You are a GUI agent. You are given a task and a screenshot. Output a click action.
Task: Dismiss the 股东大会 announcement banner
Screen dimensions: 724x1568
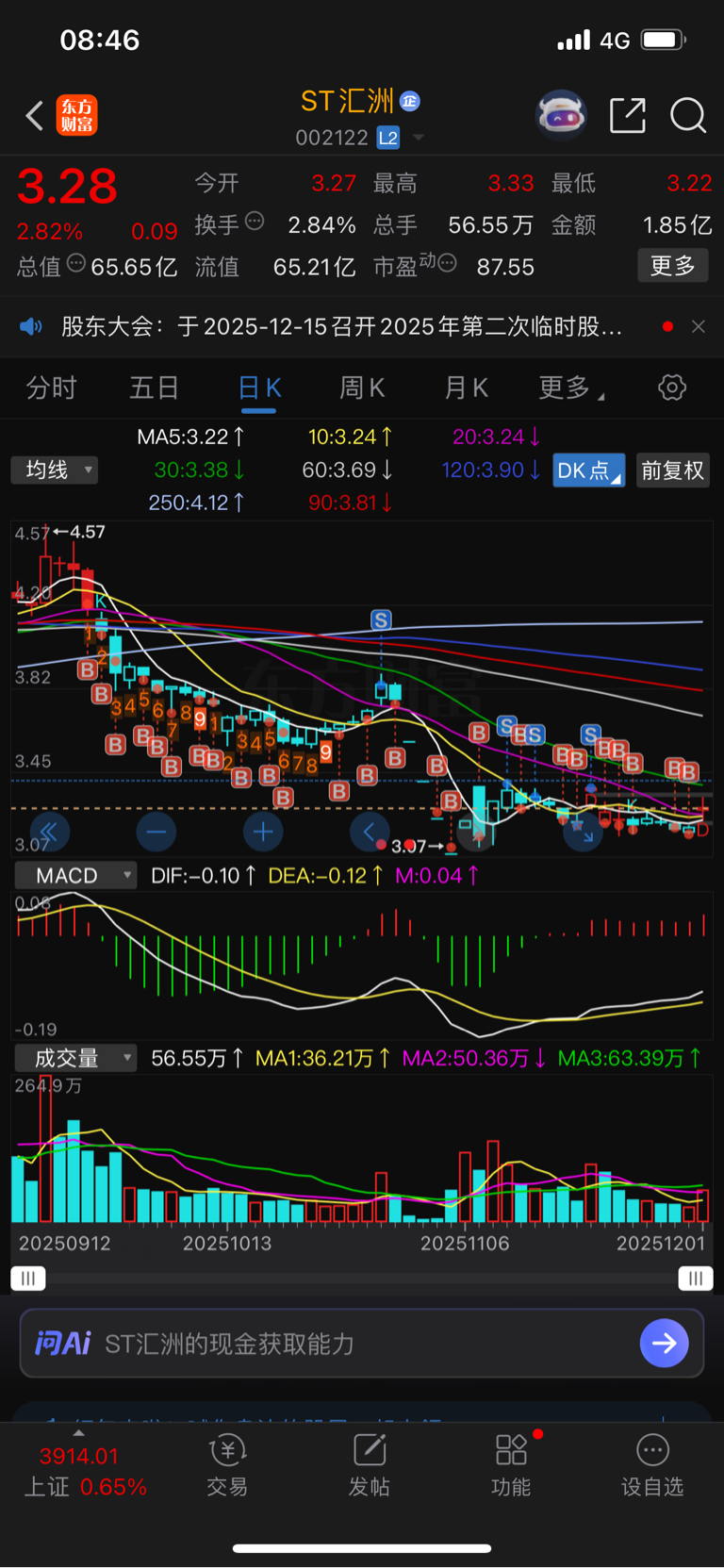[698, 326]
